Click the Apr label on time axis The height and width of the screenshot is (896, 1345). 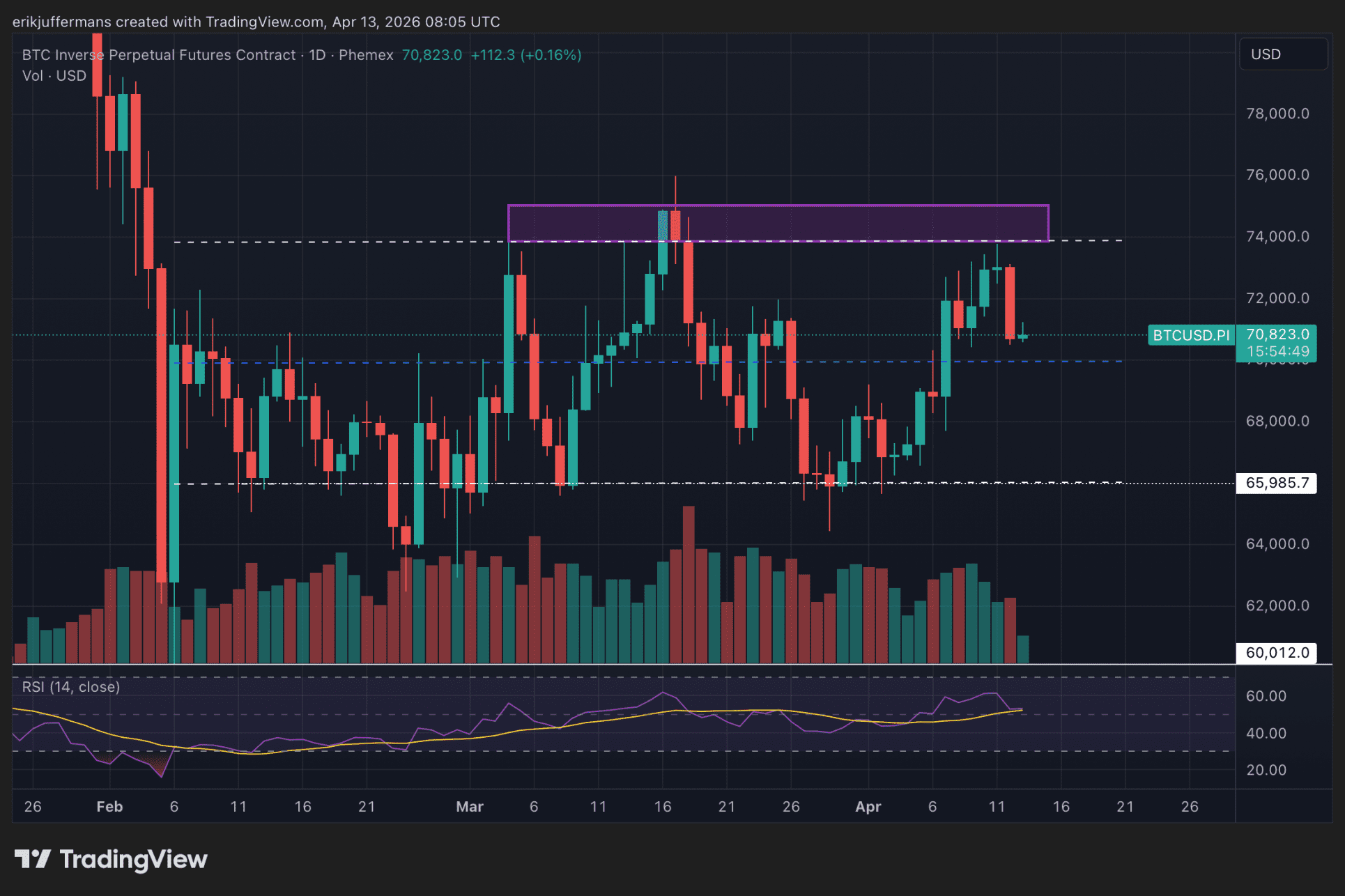click(868, 807)
